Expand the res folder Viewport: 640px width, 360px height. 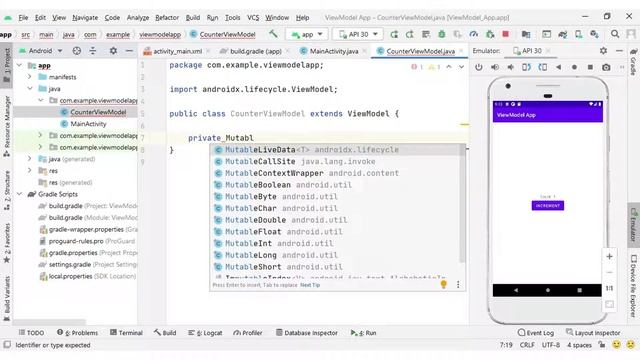click(29, 170)
